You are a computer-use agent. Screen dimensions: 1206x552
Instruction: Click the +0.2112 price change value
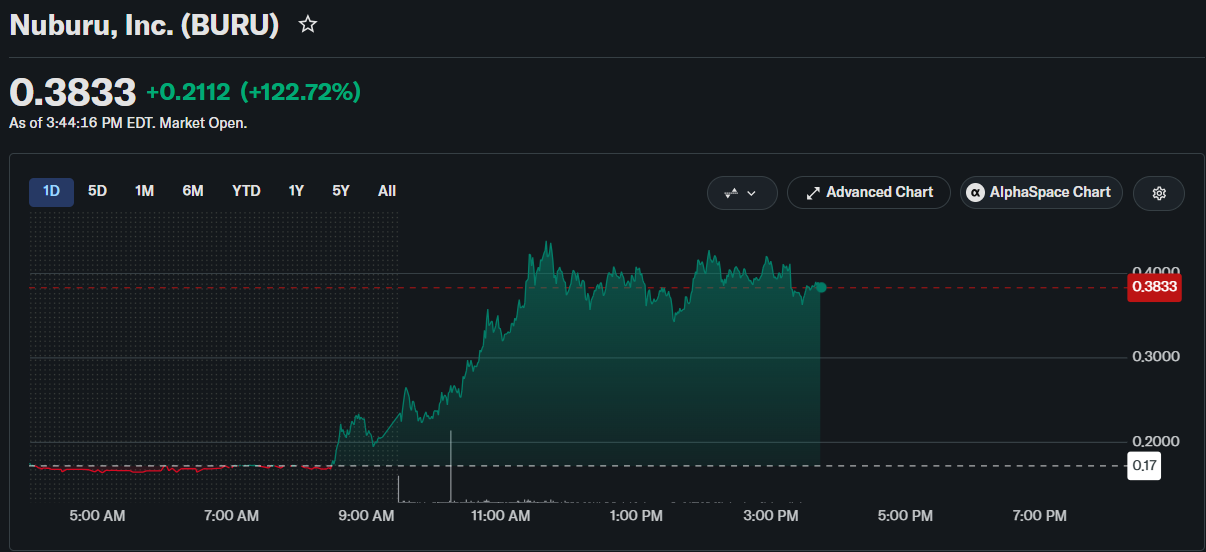pos(188,92)
